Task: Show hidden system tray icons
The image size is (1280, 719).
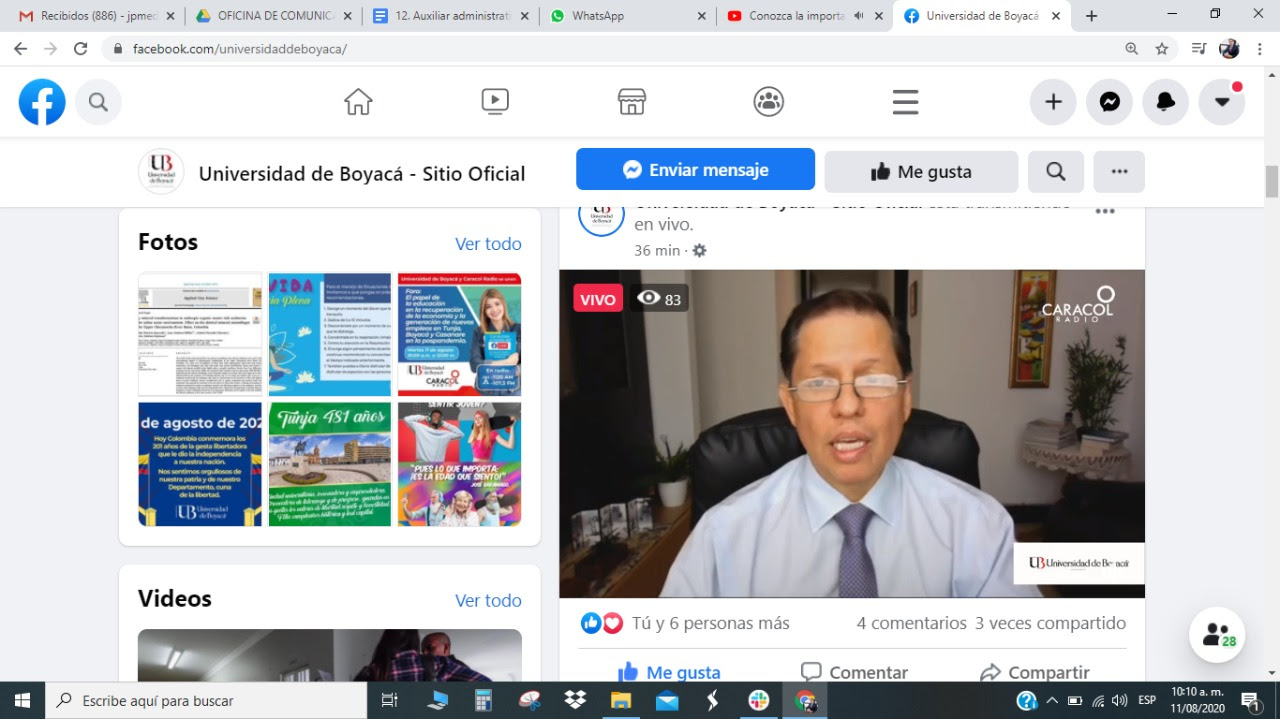Action: click(1053, 700)
